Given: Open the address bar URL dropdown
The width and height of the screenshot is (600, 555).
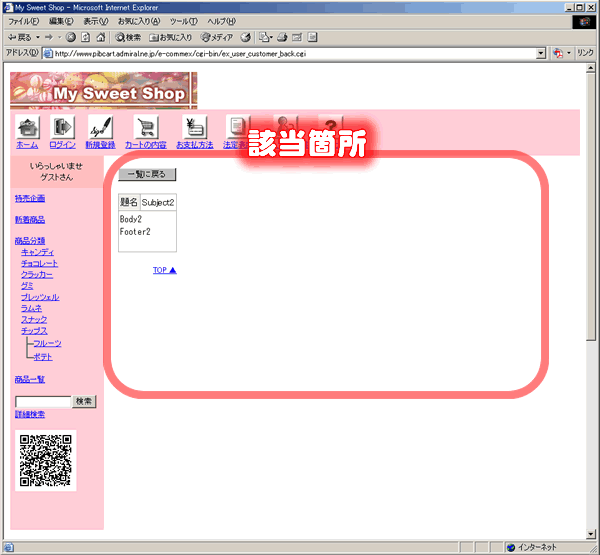Looking at the screenshot, I should pos(541,53).
